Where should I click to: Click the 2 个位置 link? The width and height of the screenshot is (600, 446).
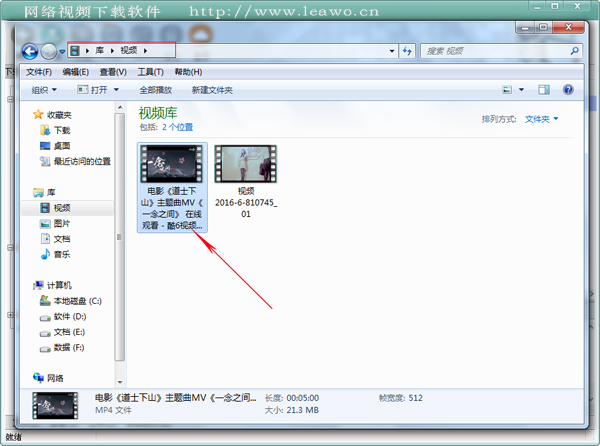(x=178, y=127)
